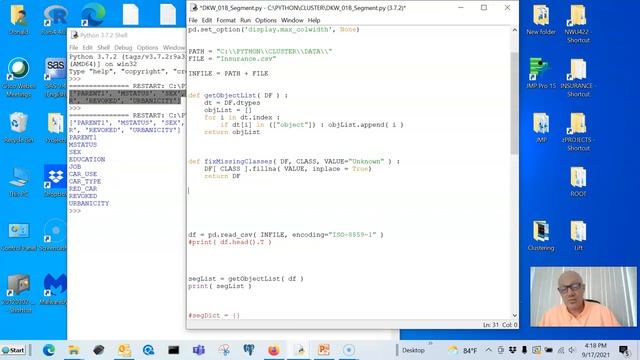This screenshot has height=360, width=640.
Task: Click the Python file icon in editor title bar
Action: point(194,7)
